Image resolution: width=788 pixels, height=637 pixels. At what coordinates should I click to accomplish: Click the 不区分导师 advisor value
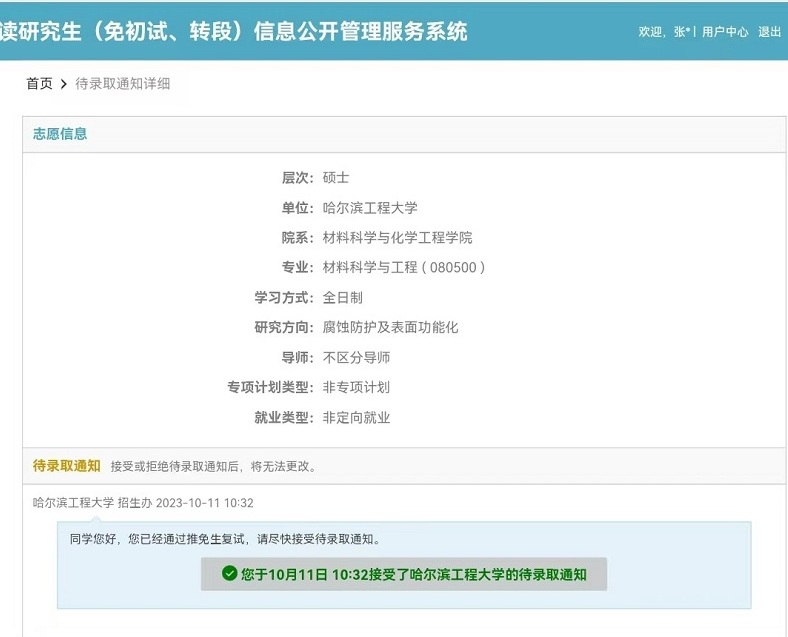(356, 358)
